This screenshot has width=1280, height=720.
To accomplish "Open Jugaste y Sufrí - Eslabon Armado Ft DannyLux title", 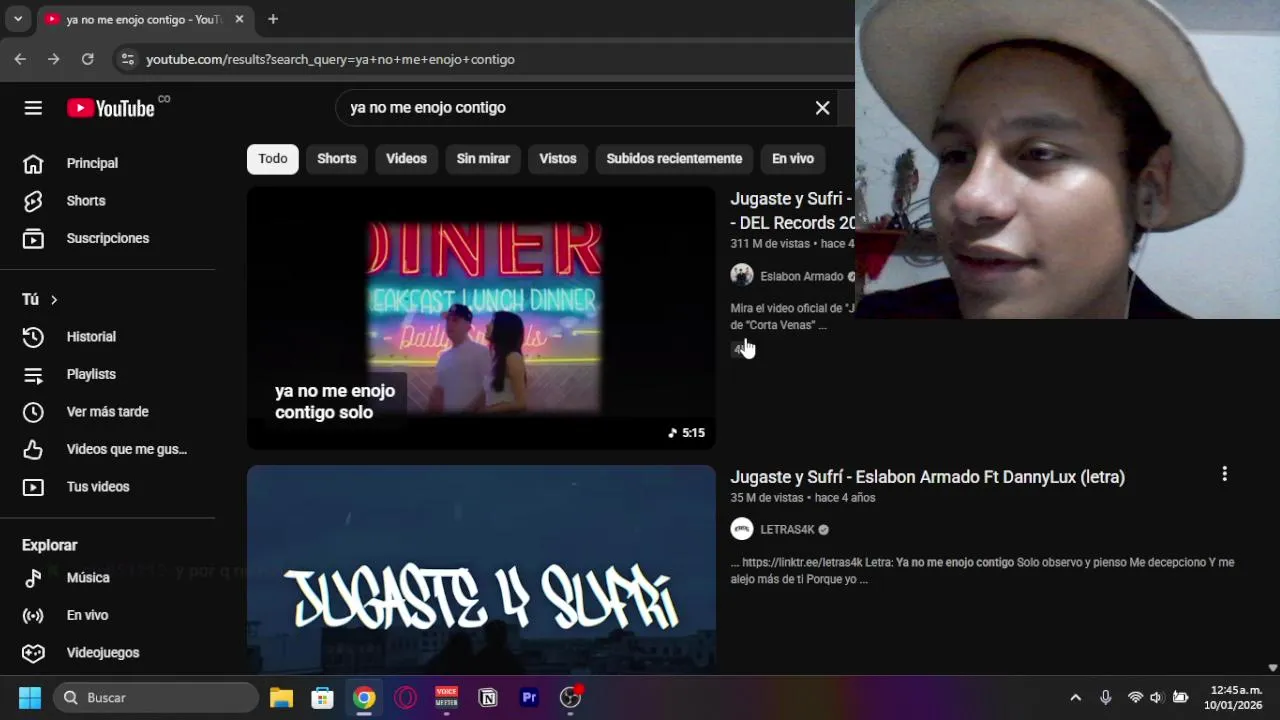I will click(x=927, y=477).
